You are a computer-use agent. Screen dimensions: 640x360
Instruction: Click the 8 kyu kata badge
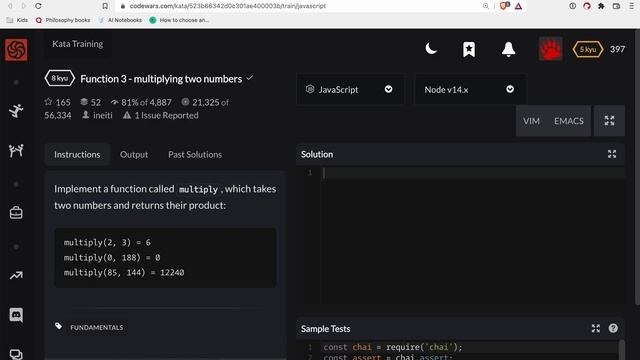click(60, 78)
